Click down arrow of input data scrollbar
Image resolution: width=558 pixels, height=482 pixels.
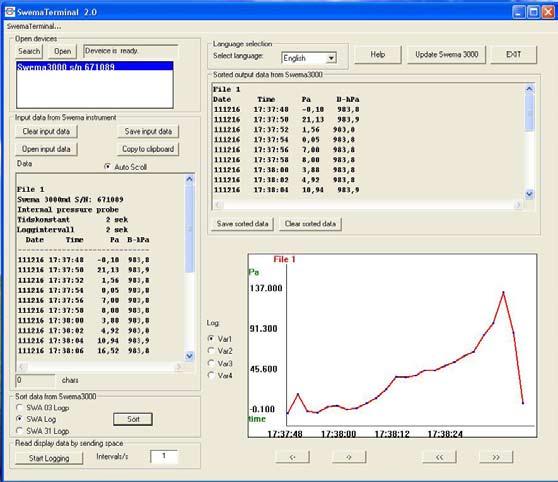pyautogui.click(x=189, y=356)
